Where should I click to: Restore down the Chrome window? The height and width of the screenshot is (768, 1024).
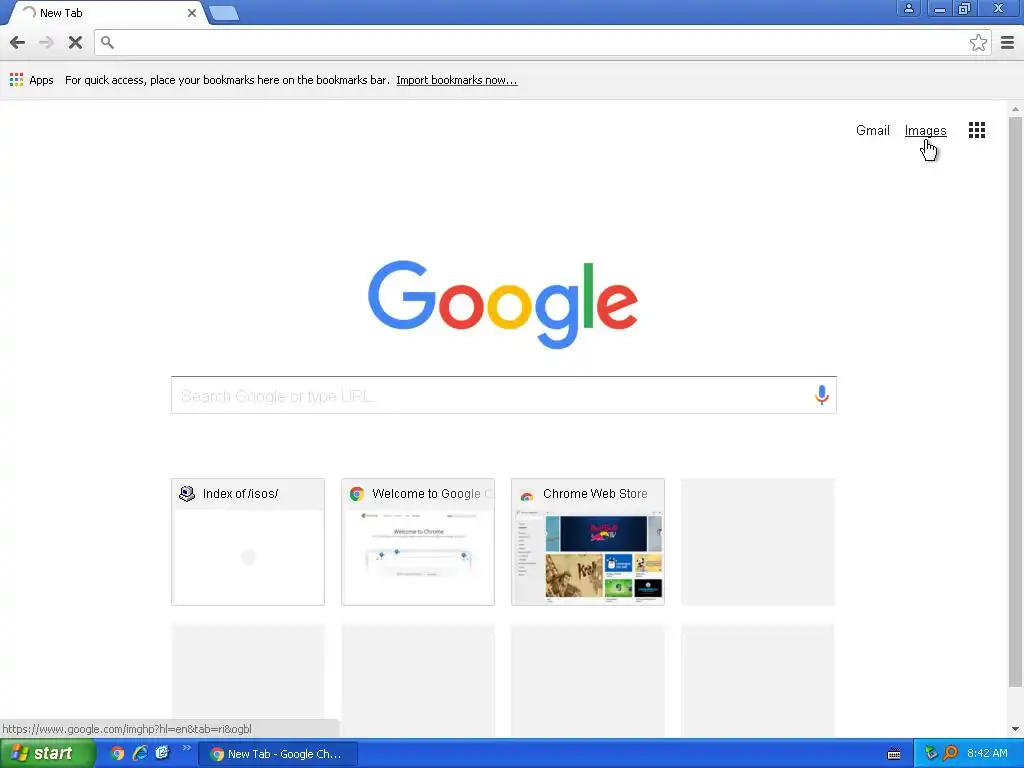tap(964, 8)
